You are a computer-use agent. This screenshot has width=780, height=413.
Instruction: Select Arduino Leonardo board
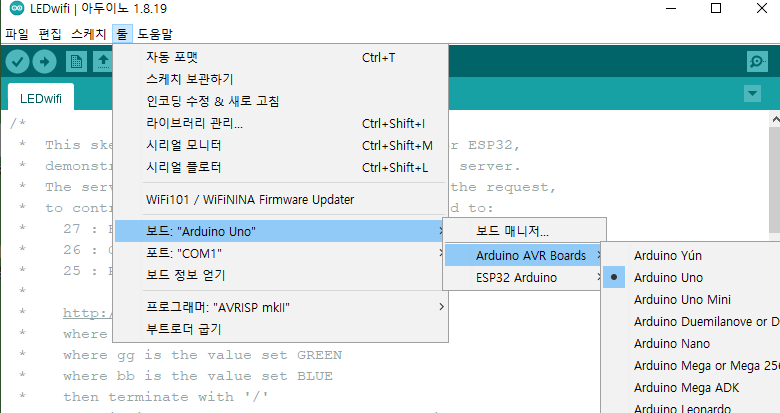[x=690, y=407]
